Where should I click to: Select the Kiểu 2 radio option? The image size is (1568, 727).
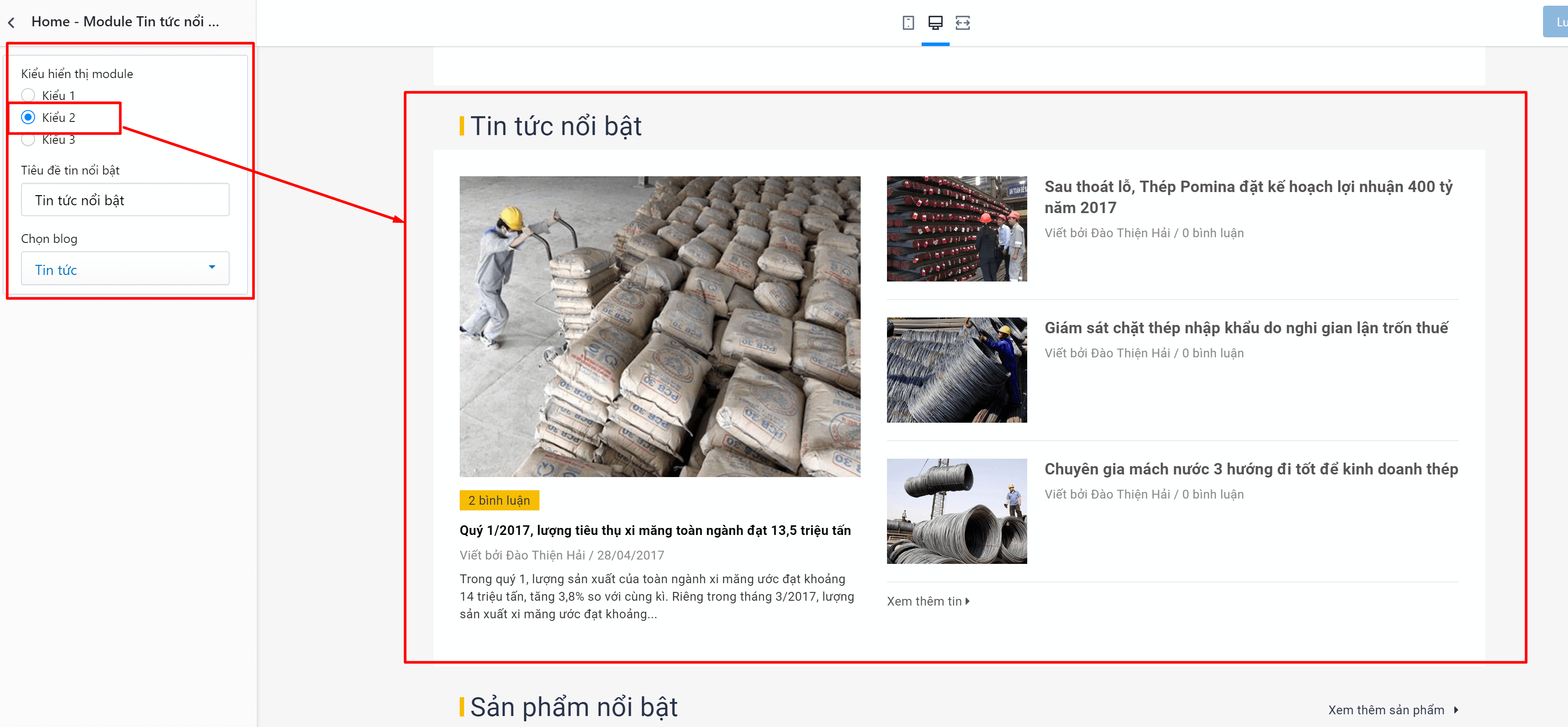pyautogui.click(x=28, y=117)
